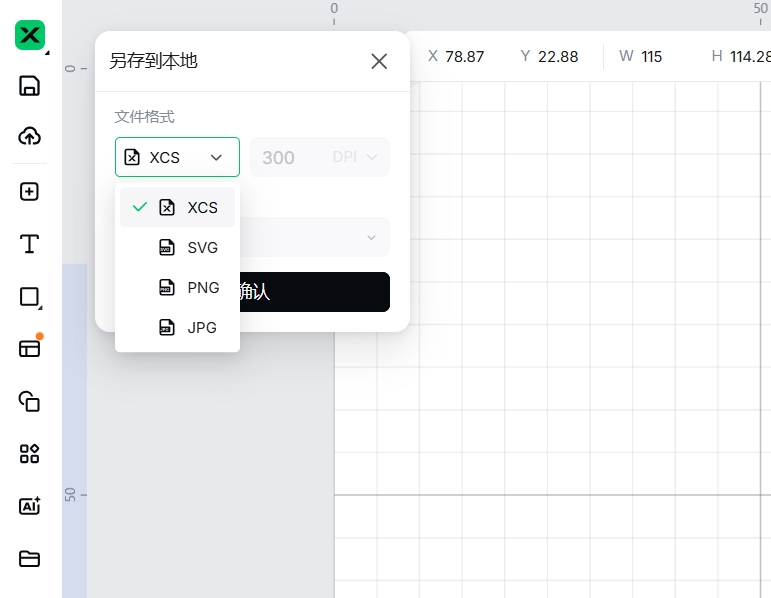The image size is (771, 598).
Task: Select the Text tool
Action: [x=30, y=244]
